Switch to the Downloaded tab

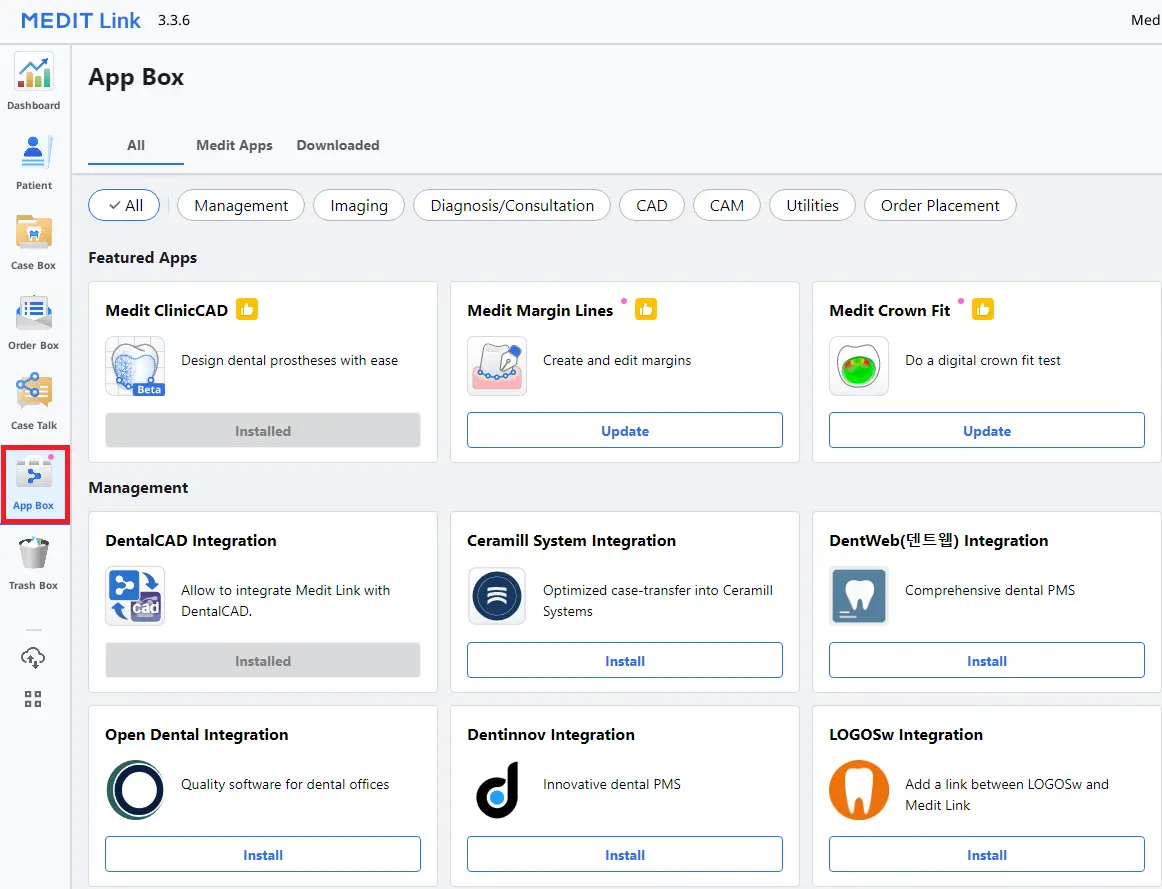(x=337, y=145)
